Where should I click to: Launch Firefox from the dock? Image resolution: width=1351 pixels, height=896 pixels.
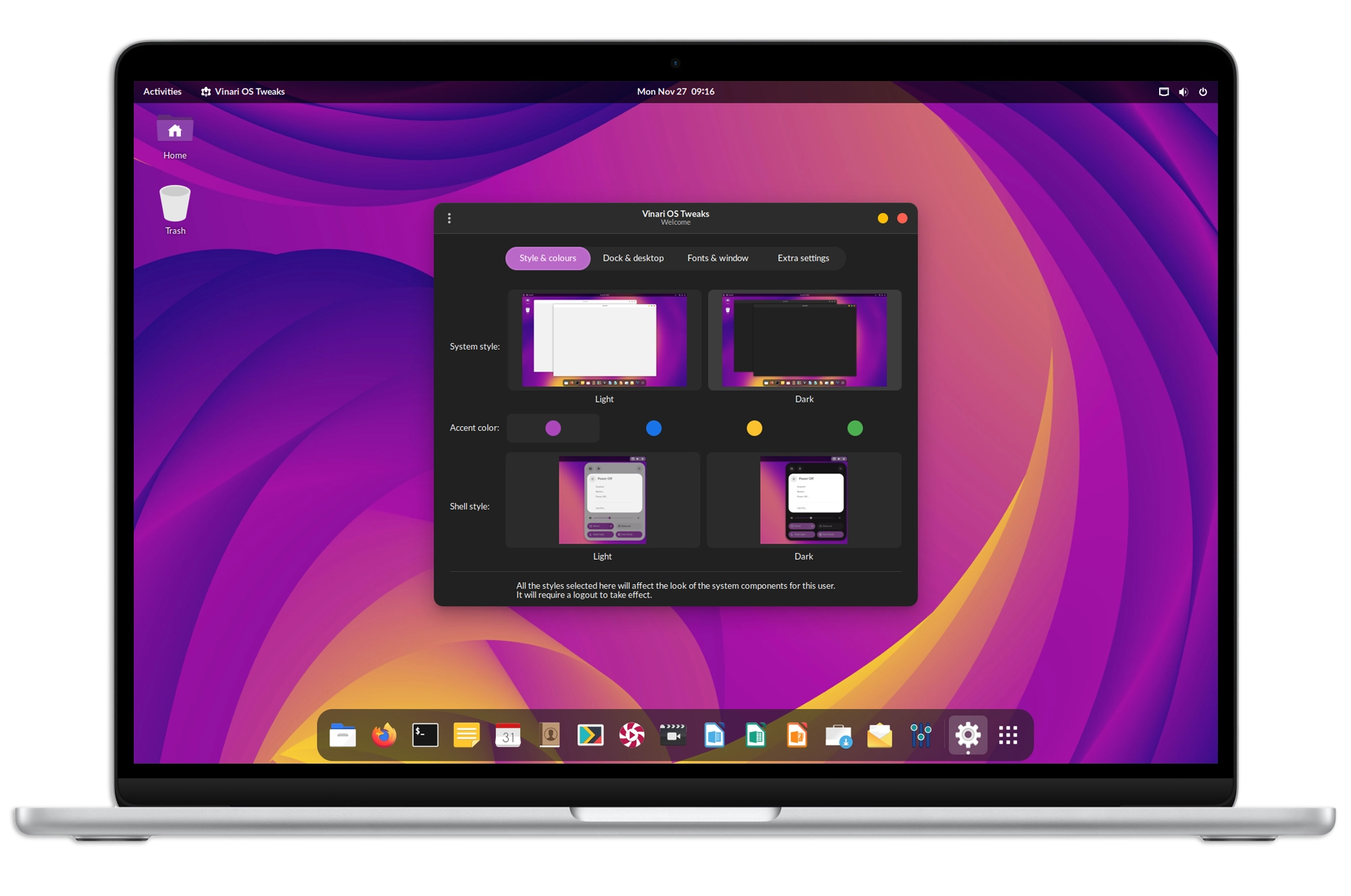384,735
